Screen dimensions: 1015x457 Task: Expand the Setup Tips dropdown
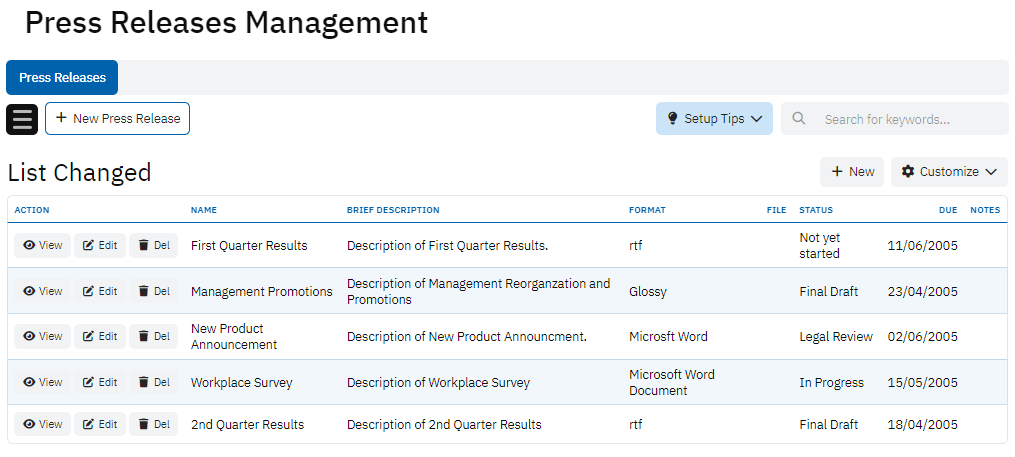714,119
